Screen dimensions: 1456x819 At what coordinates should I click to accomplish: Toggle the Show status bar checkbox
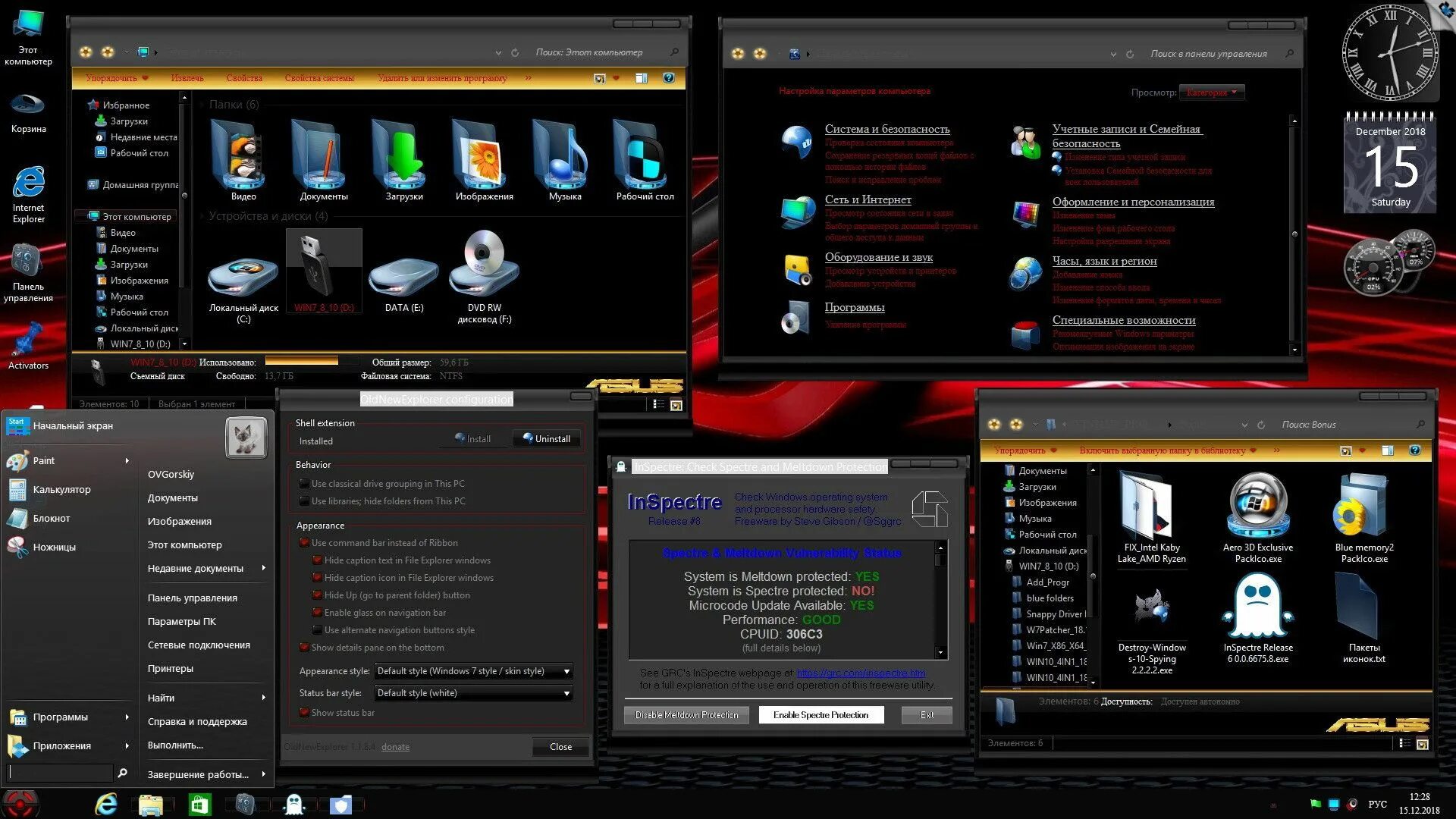(304, 712)
